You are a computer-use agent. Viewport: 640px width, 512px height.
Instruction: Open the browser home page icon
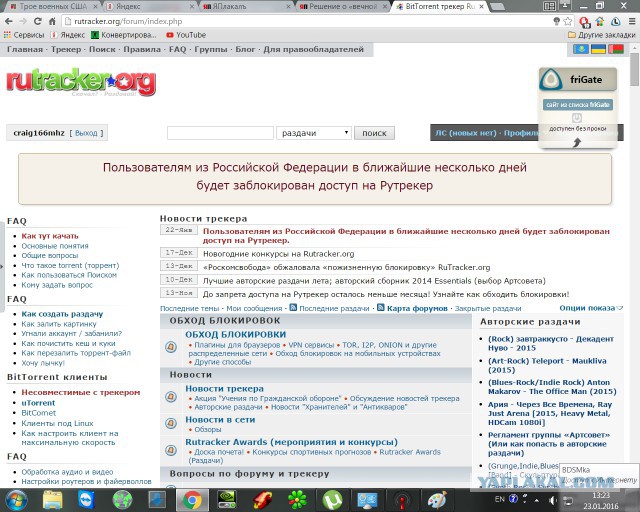[52, 21]
